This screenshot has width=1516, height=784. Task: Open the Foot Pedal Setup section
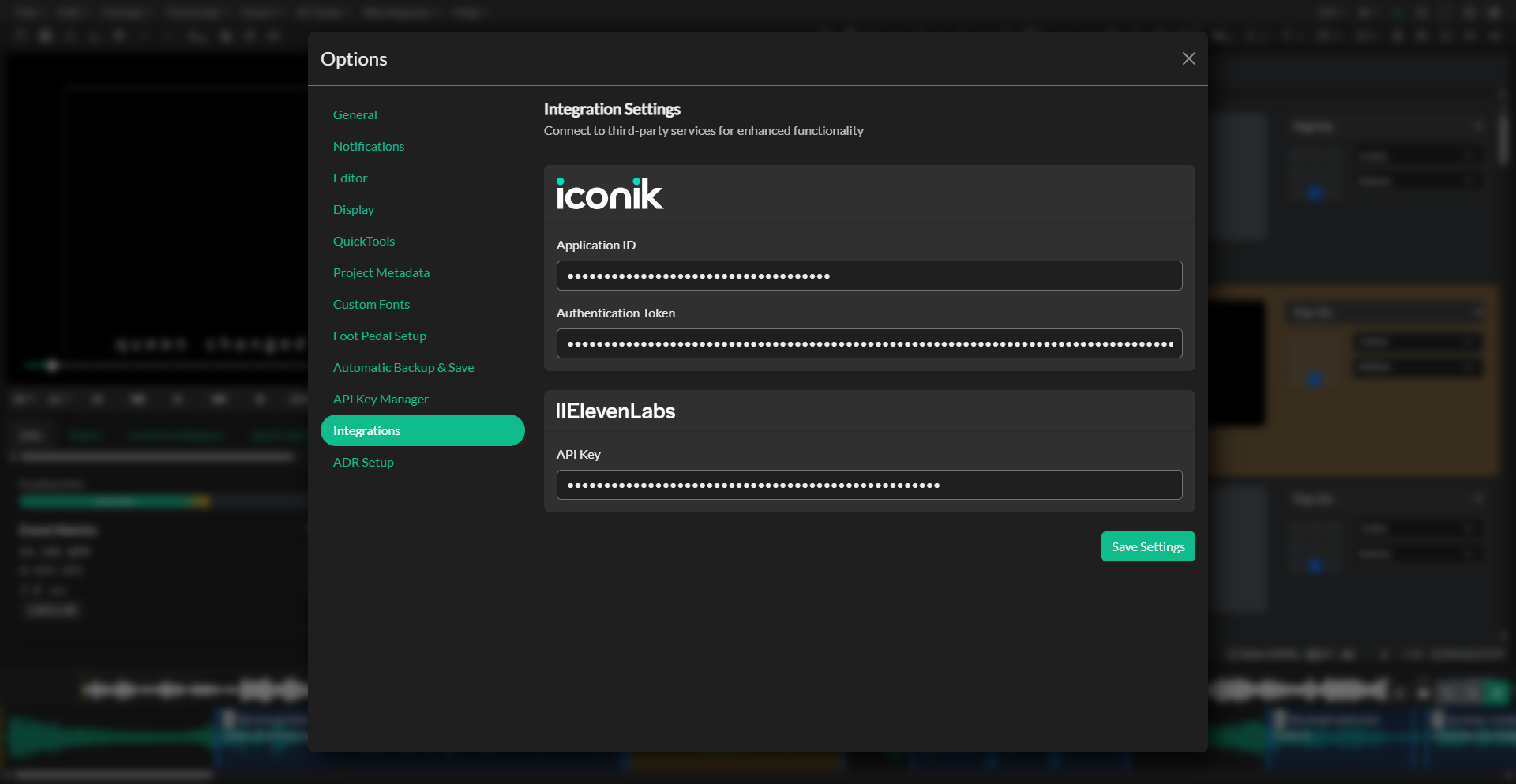[380, 336]
